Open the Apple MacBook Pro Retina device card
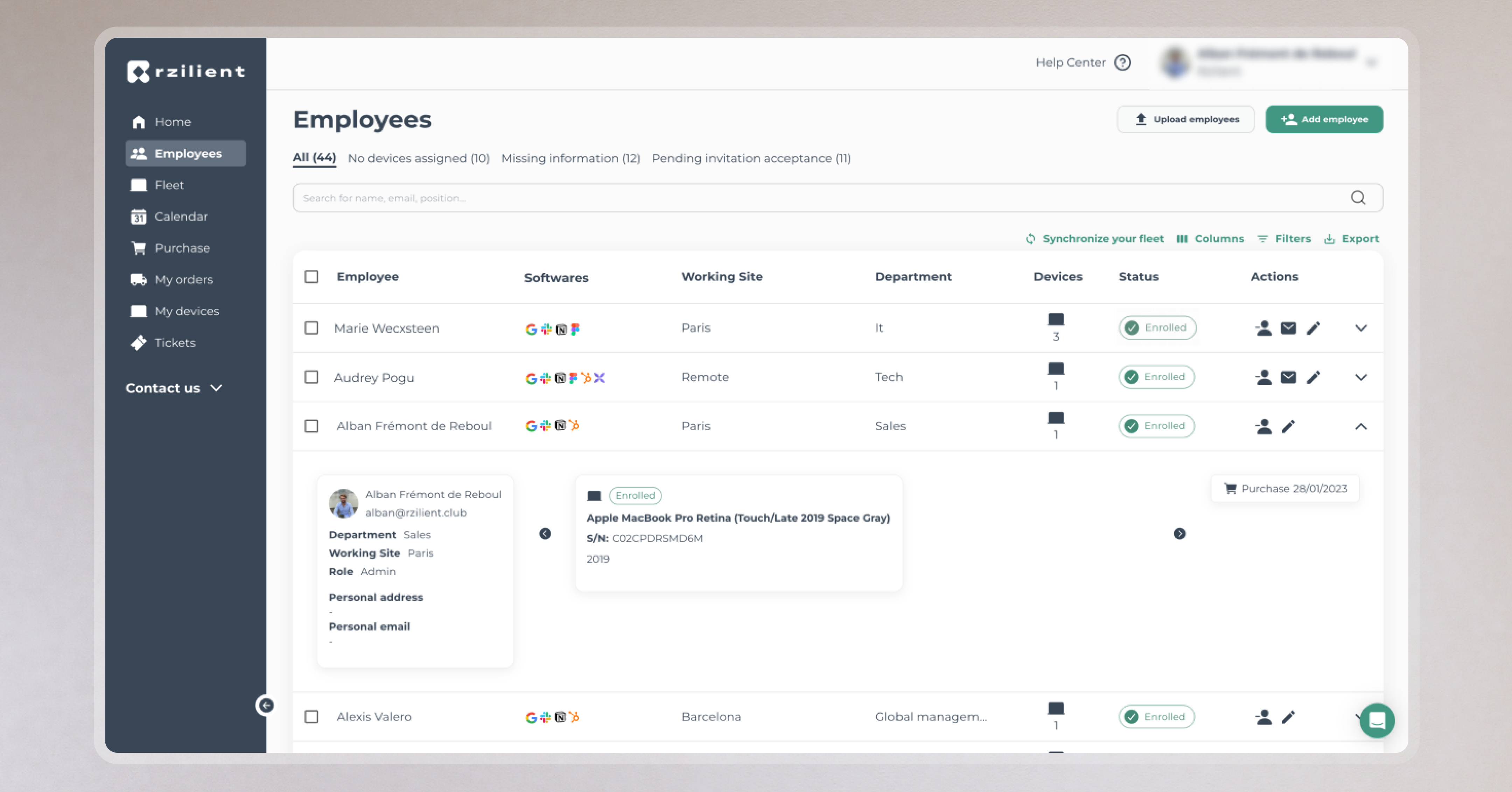 click(738, 533)
